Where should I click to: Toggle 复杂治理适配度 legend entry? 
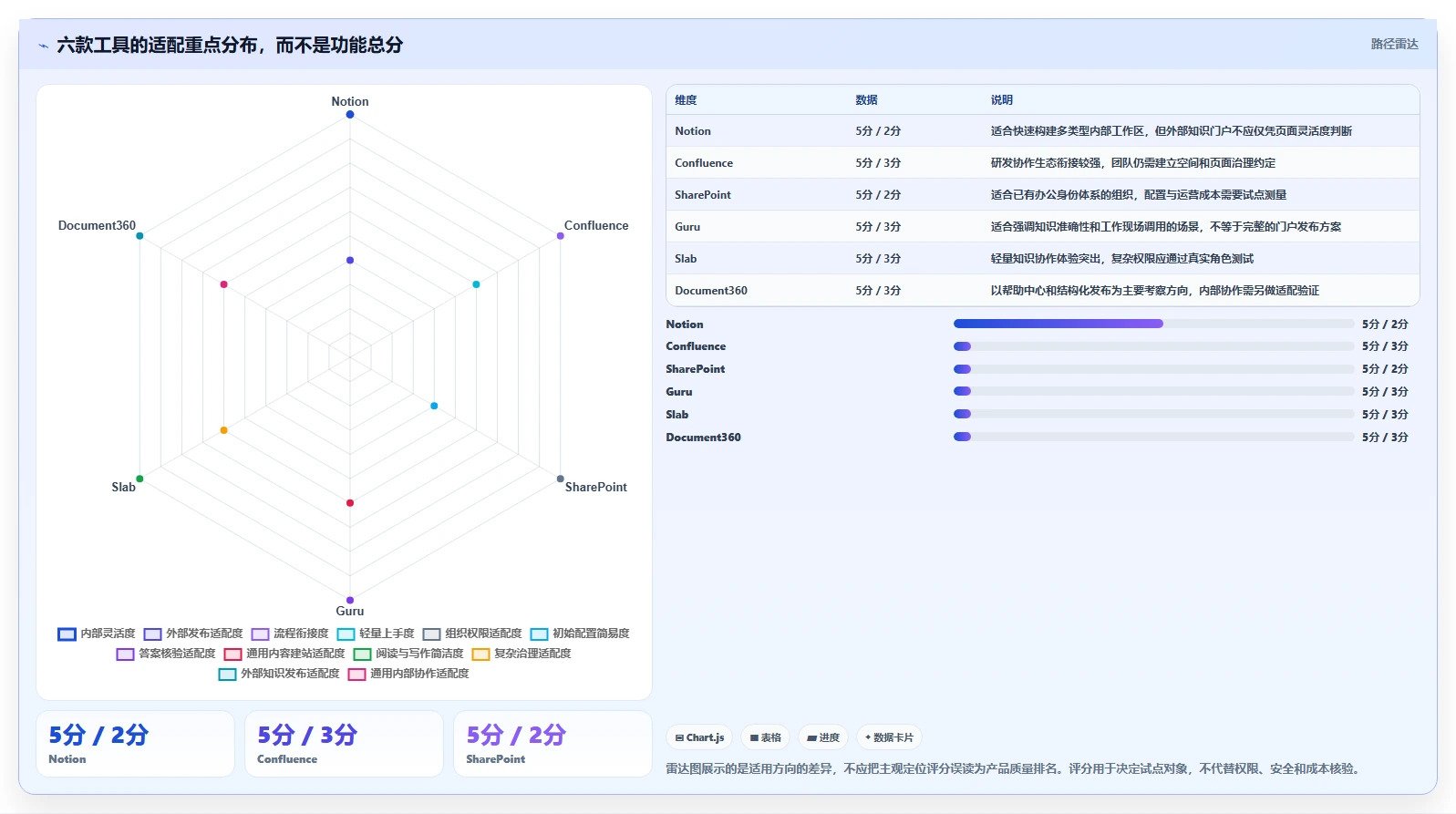(x=521, y=654)
